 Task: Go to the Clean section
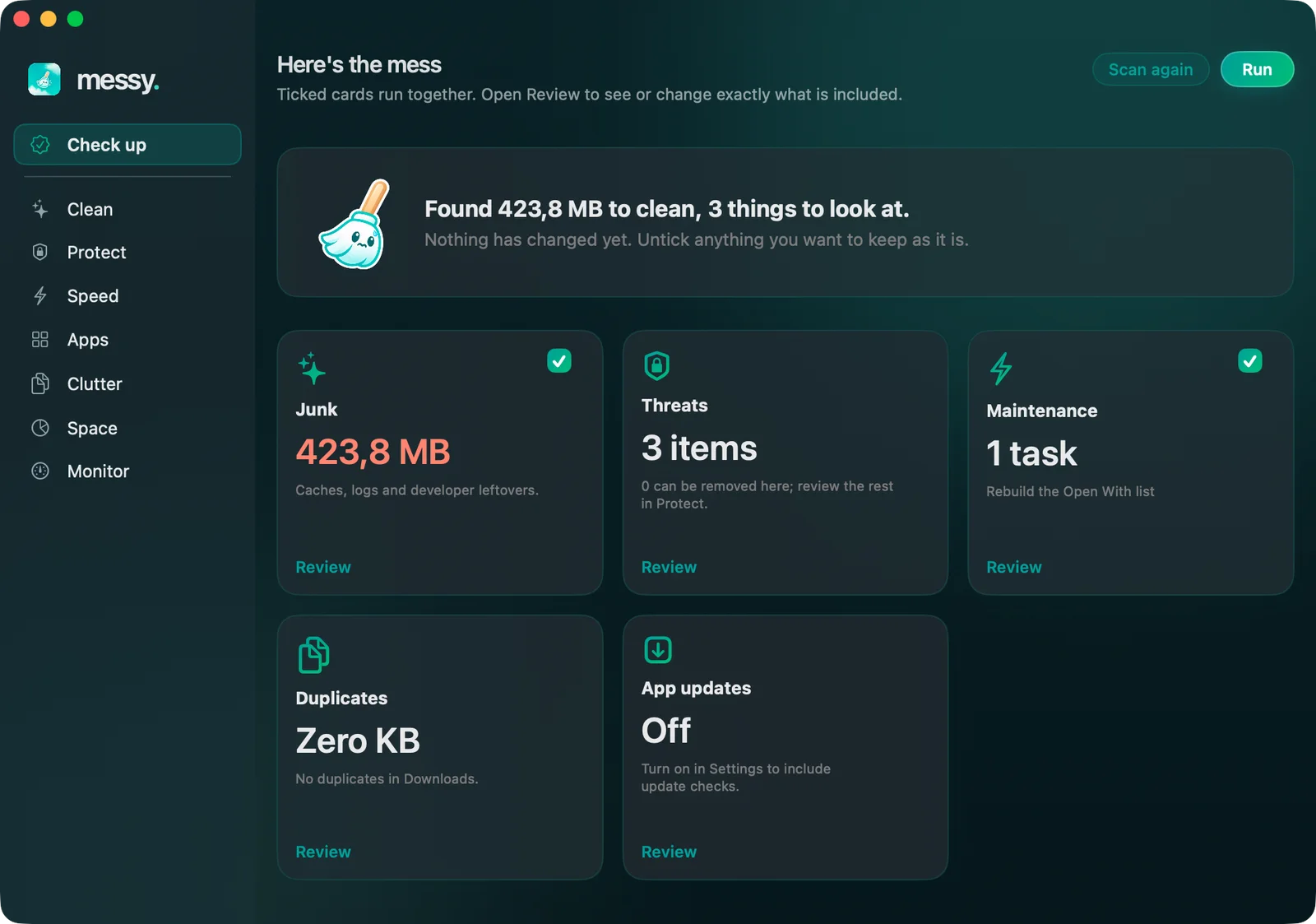pos(127,209)
